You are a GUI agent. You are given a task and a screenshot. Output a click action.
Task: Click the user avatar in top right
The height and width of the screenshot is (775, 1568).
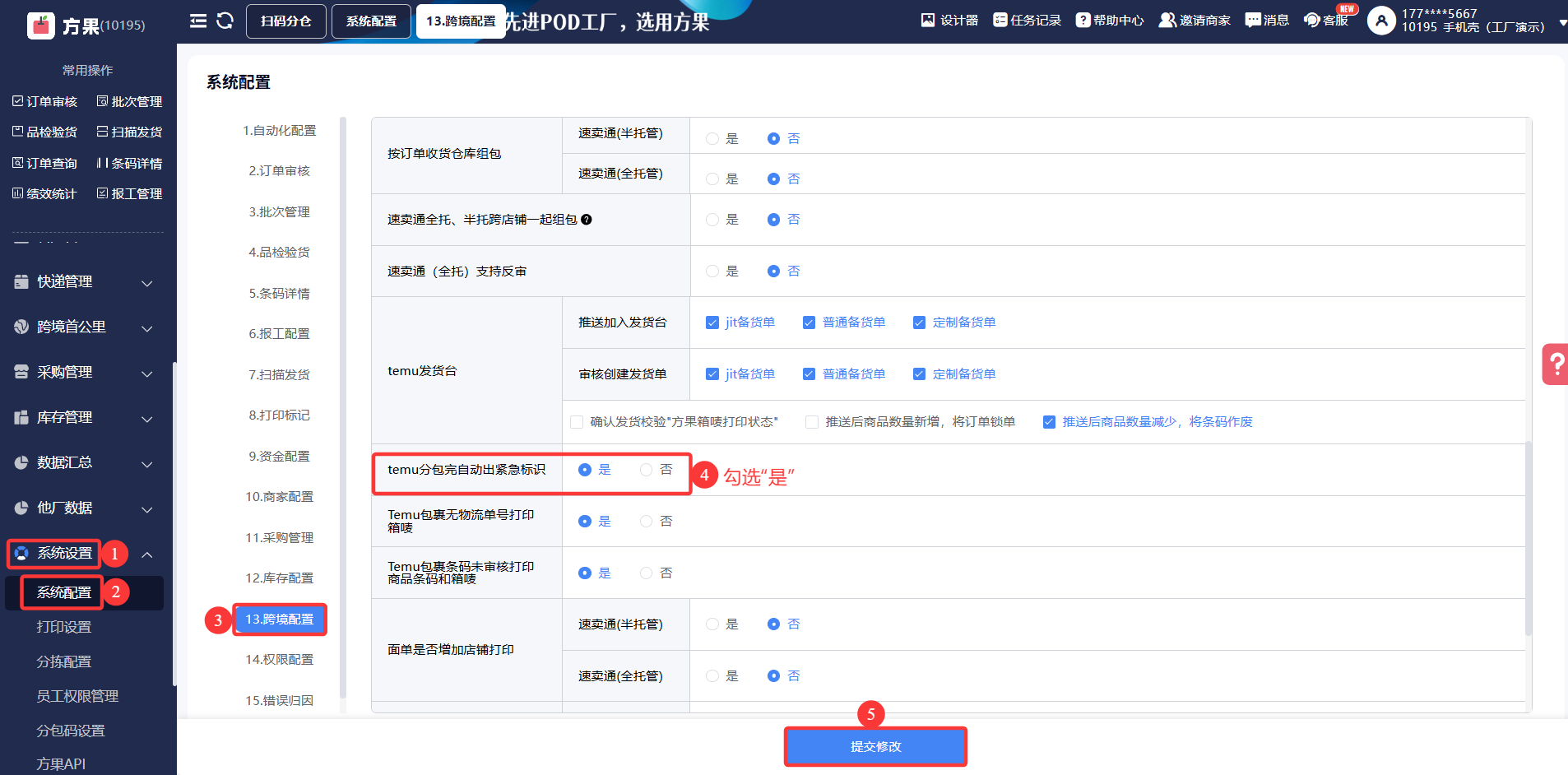click(x=1381, y=21)
